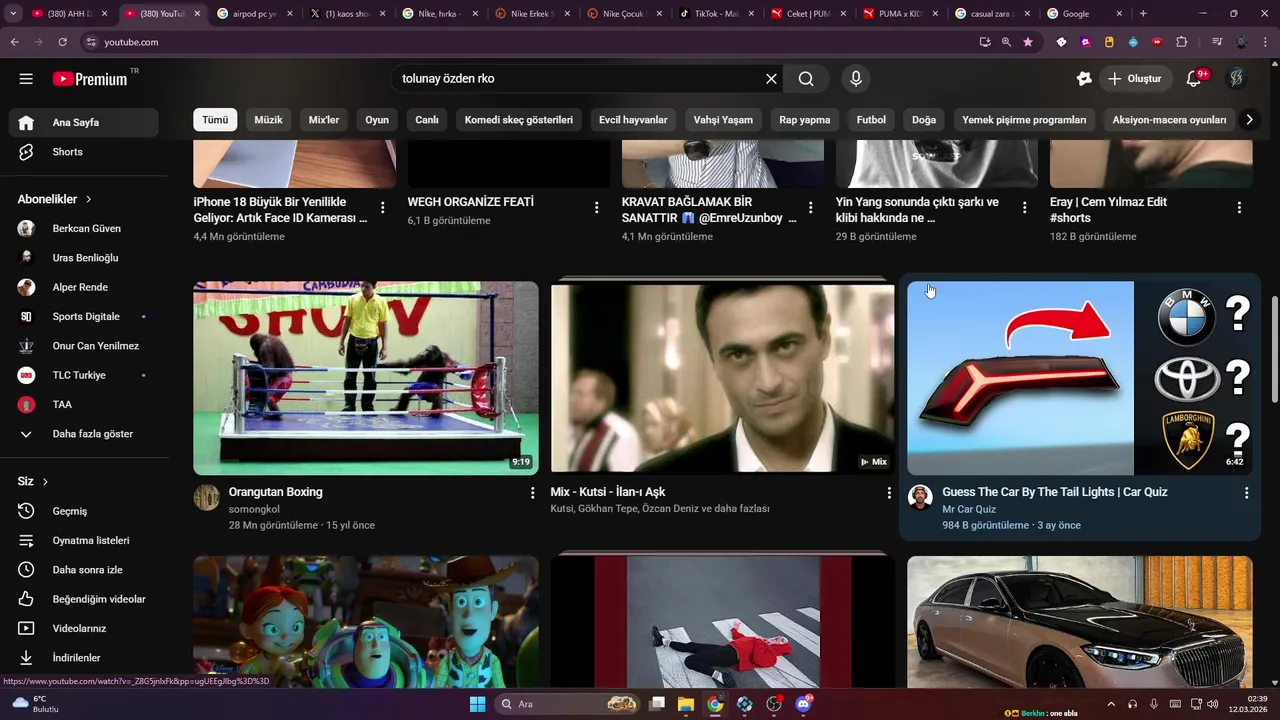The image size is (1280, 720).
Task: Open File Explorer from the taskbar
Action: pyautogui.click(x=686, y=704)
